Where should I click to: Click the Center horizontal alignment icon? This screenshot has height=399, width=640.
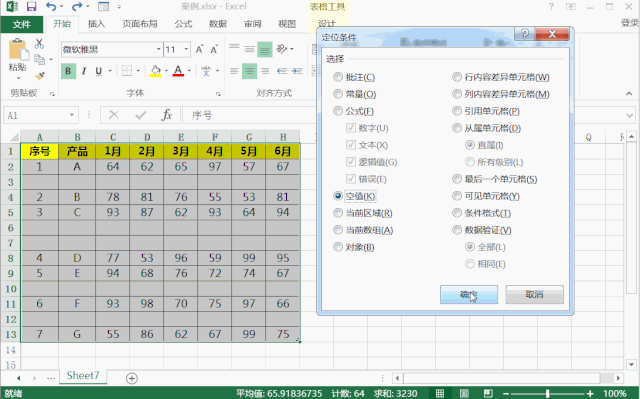[x=249, y=71]
